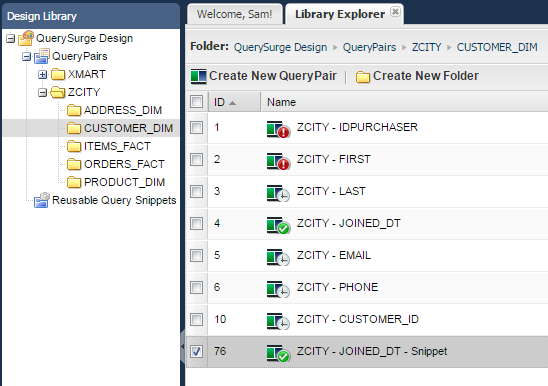Click the ZCITY - PHONE name

(x=337, y=287)
